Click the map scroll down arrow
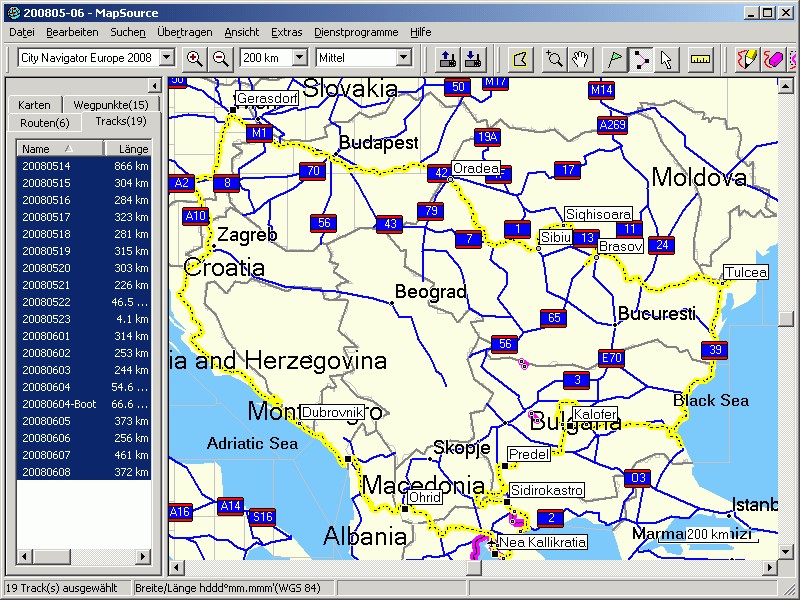Screen dimensions: 800x600 pyautogui.click(x=786, y=552)
